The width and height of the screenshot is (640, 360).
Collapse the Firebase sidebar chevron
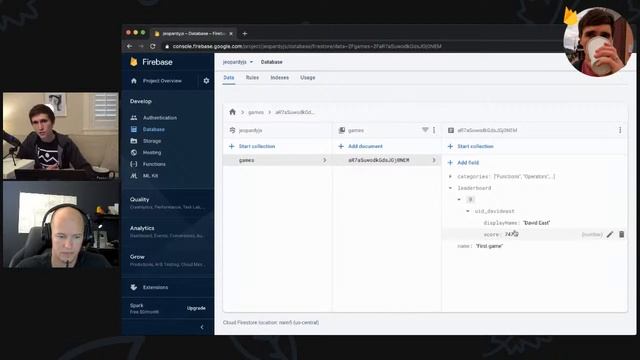pyautogui.click(x=202, y=327)
